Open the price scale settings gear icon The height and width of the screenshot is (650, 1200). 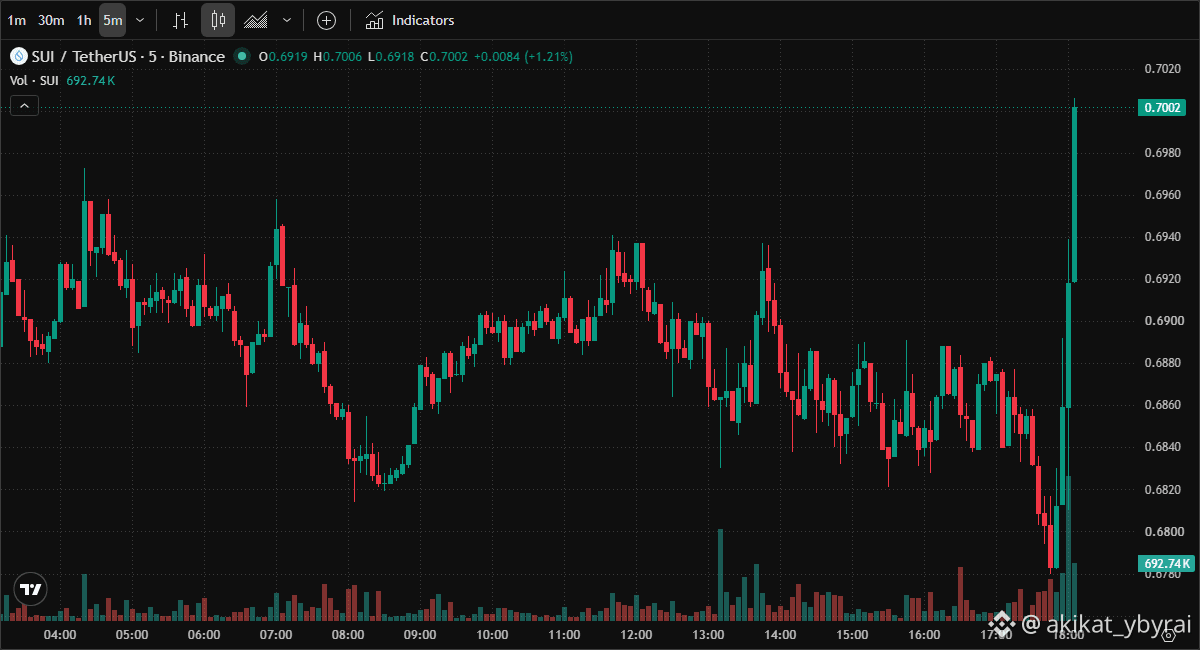tap(1168, 636)
